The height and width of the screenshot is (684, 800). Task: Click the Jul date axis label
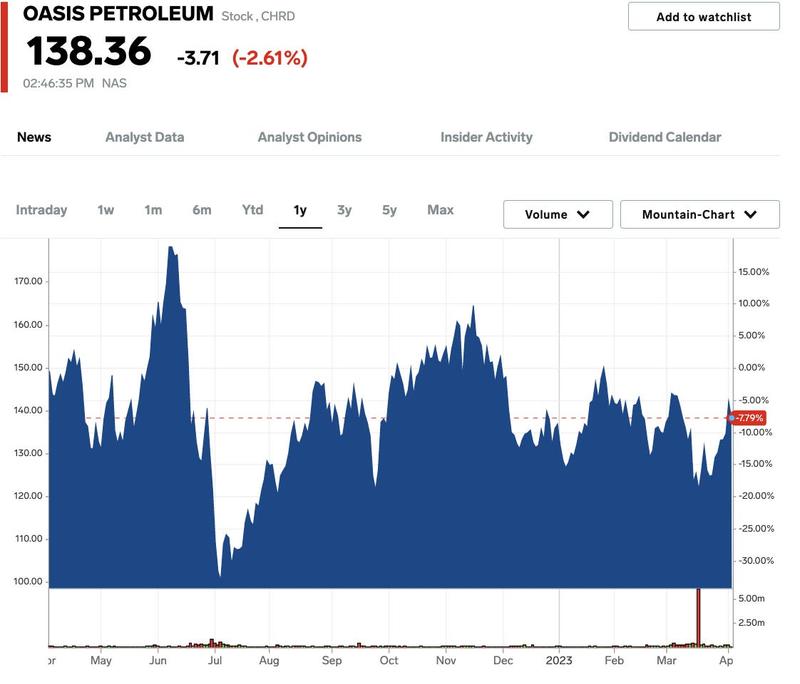click(x=215, y=661)
